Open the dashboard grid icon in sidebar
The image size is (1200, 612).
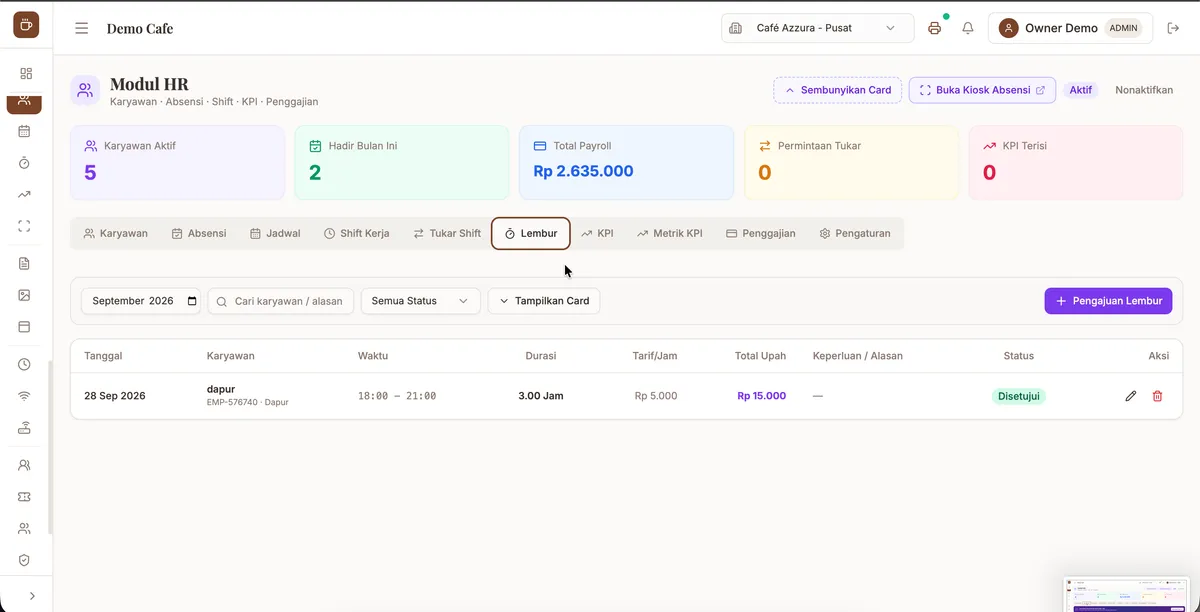[26, 73]
